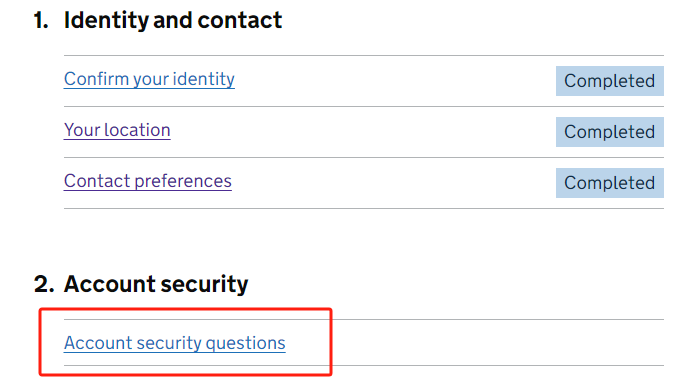692x392 pixels.
Task: Click the word 'identity' in the first link
Action: [x=203, y=79]
